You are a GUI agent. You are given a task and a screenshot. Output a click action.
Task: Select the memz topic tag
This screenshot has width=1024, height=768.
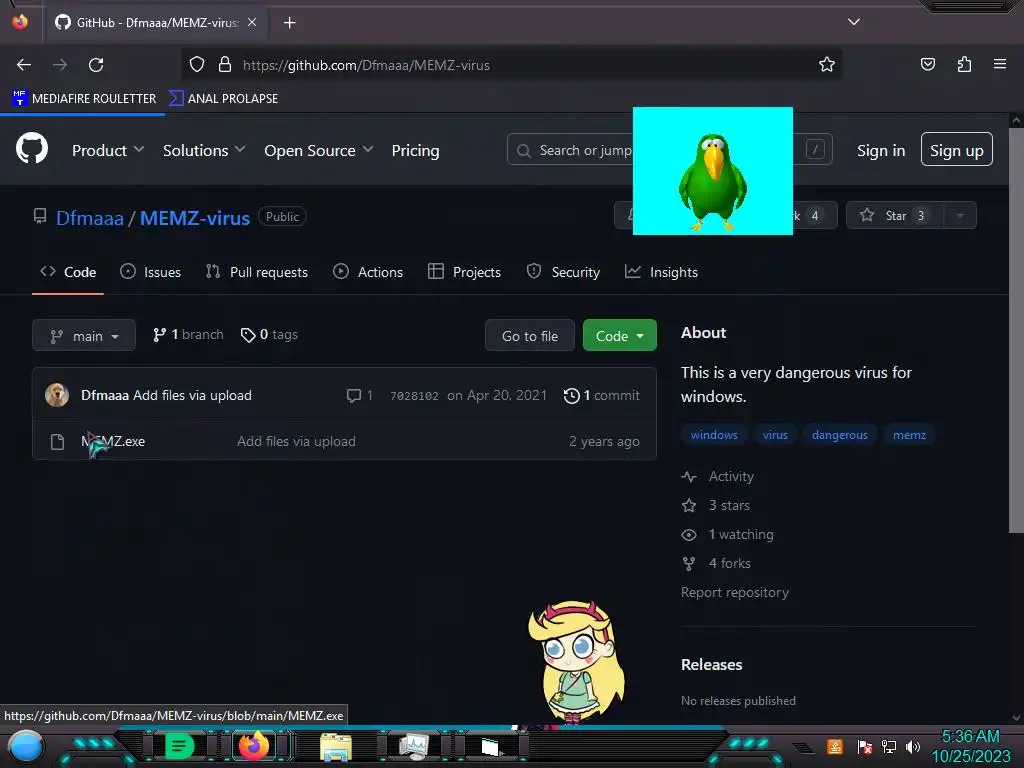click(x=909, y=435)
